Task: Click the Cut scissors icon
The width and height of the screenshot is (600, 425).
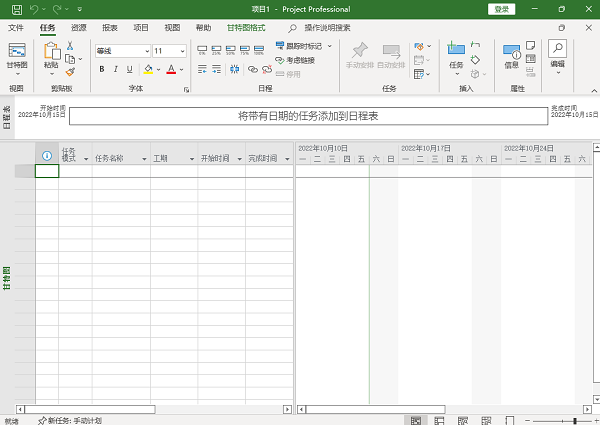Action: pos(70,46)
